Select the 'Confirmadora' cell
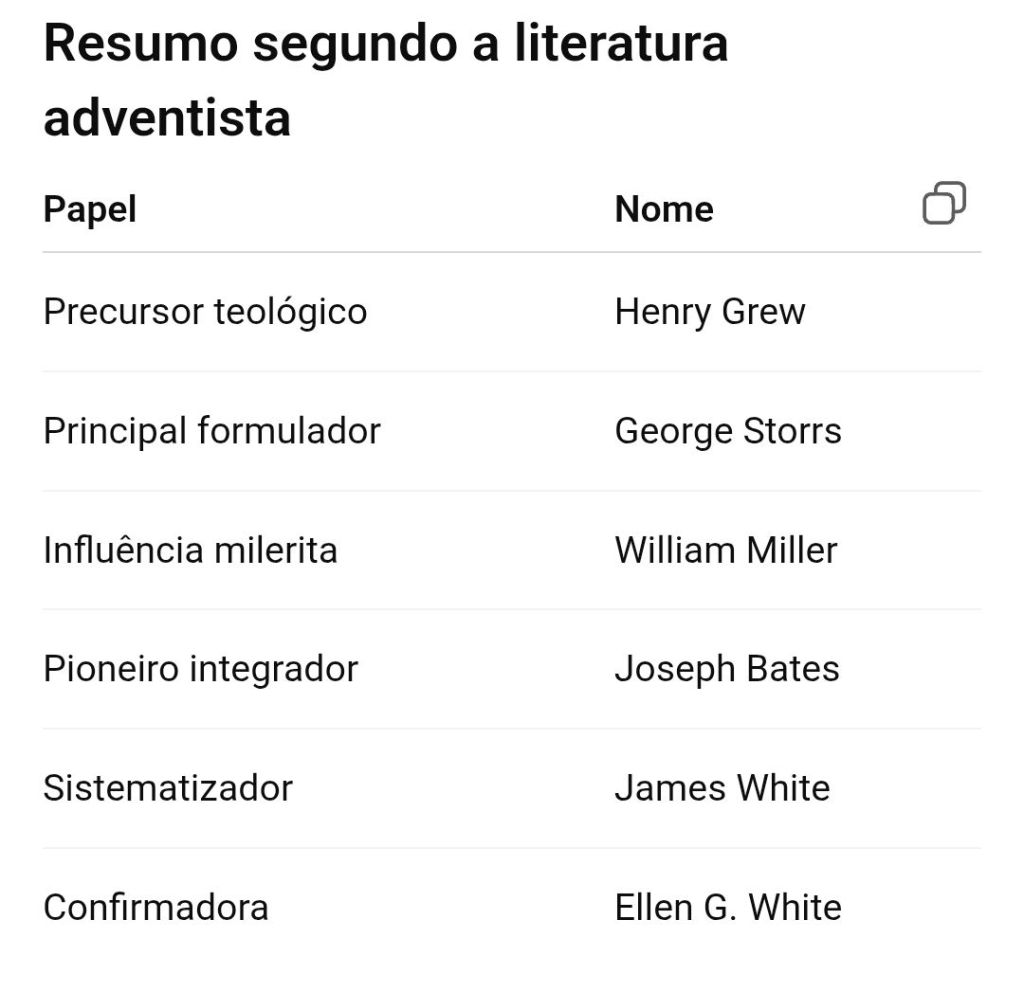The width and height of the screenshot is (1024, 992). click(156, 907)
